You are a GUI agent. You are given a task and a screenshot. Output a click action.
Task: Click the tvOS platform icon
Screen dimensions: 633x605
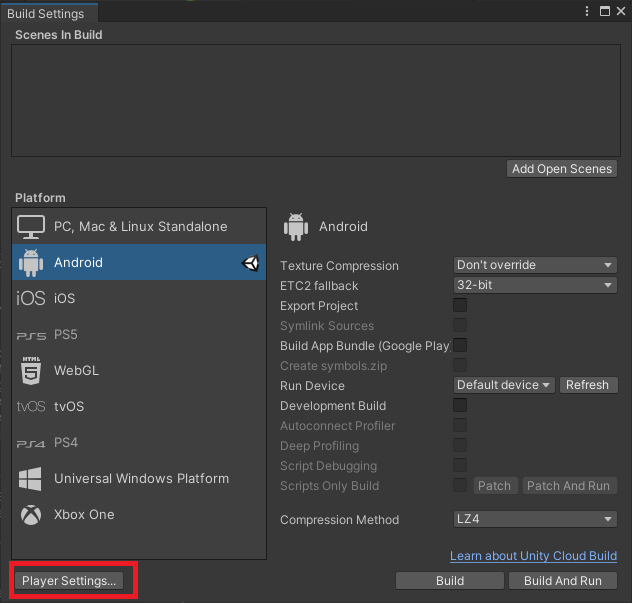click(x=31, y=406)
